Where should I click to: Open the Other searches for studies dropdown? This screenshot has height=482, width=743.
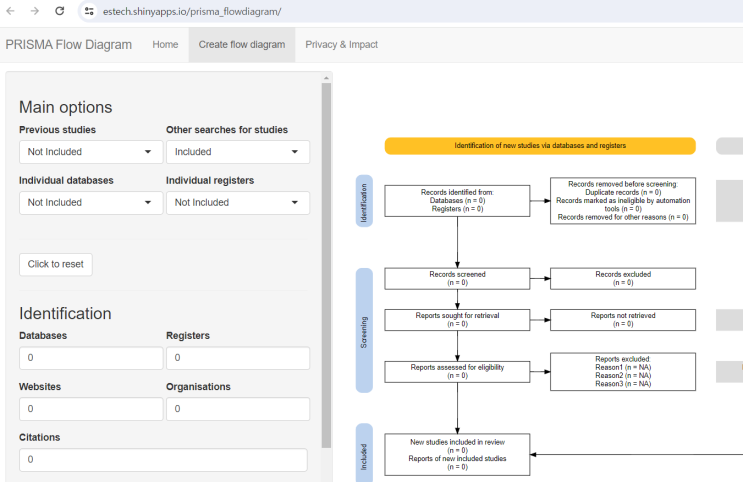tap(237, 152)
